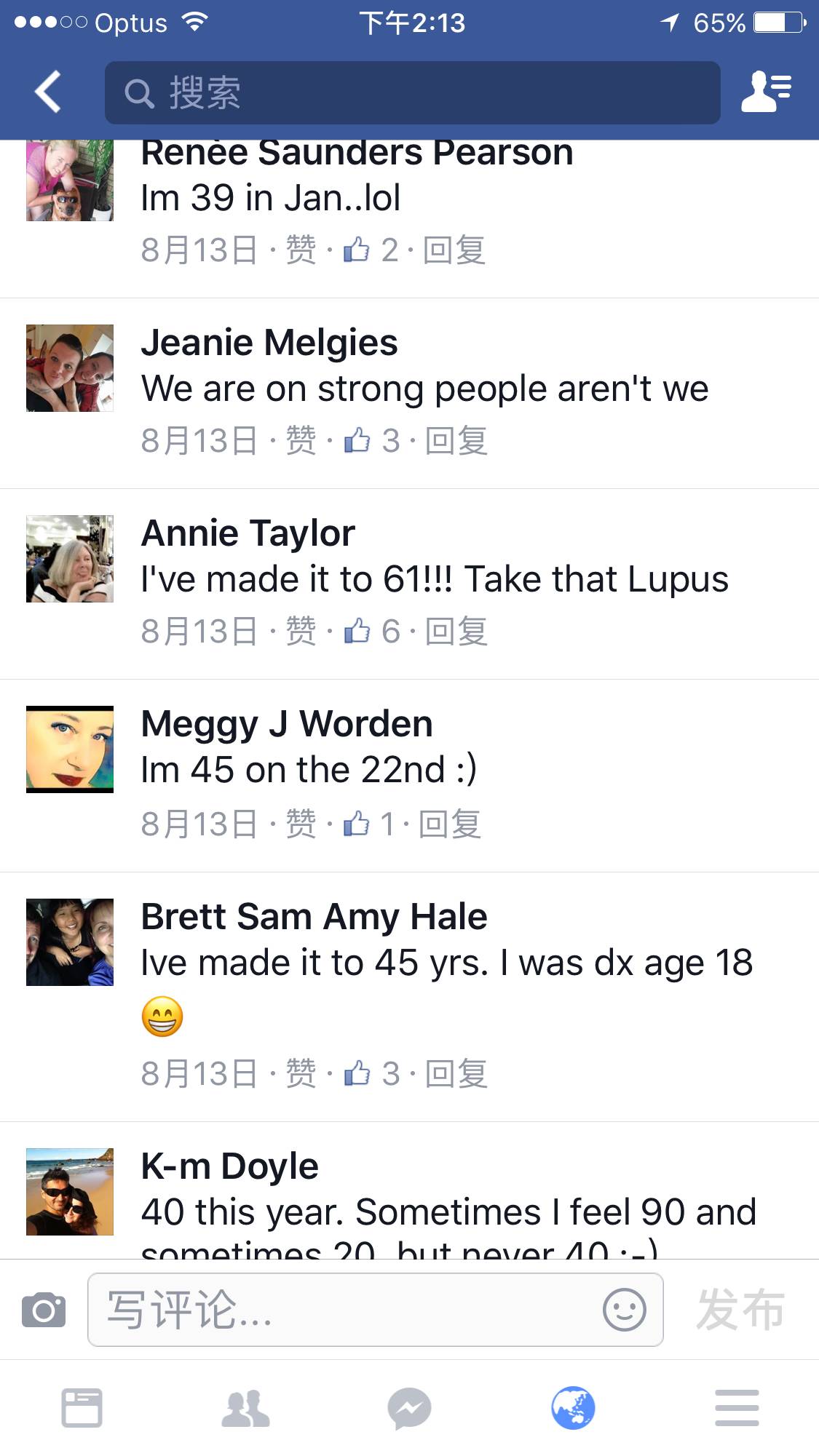Image resolution: width=819 pixels, height=1456 pixels.
Task: Open K-m Doyle's profile name
Action: [229, 1166]
